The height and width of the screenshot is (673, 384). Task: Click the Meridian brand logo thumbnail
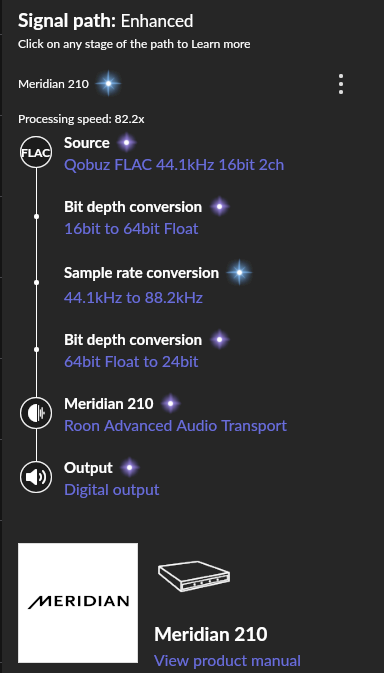pos(78,603)
